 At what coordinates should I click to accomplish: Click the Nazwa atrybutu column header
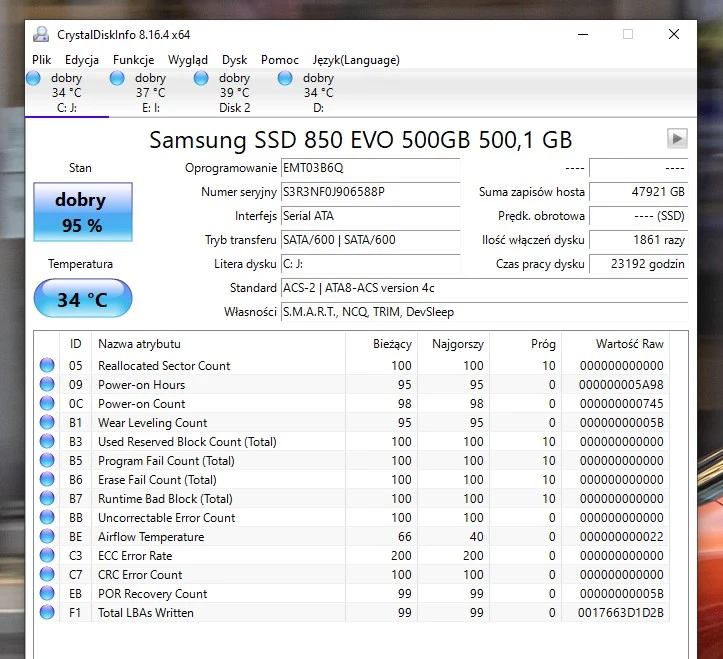(x=217, y=344)
